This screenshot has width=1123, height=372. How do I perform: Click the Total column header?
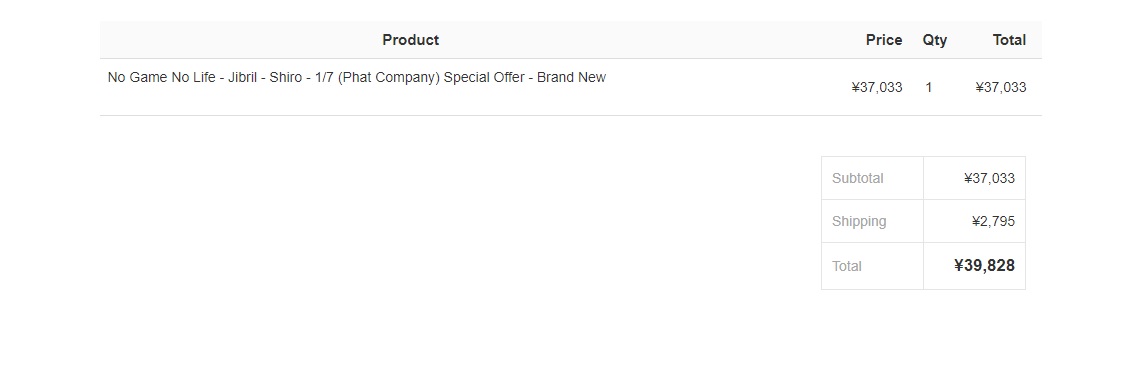1009,40
